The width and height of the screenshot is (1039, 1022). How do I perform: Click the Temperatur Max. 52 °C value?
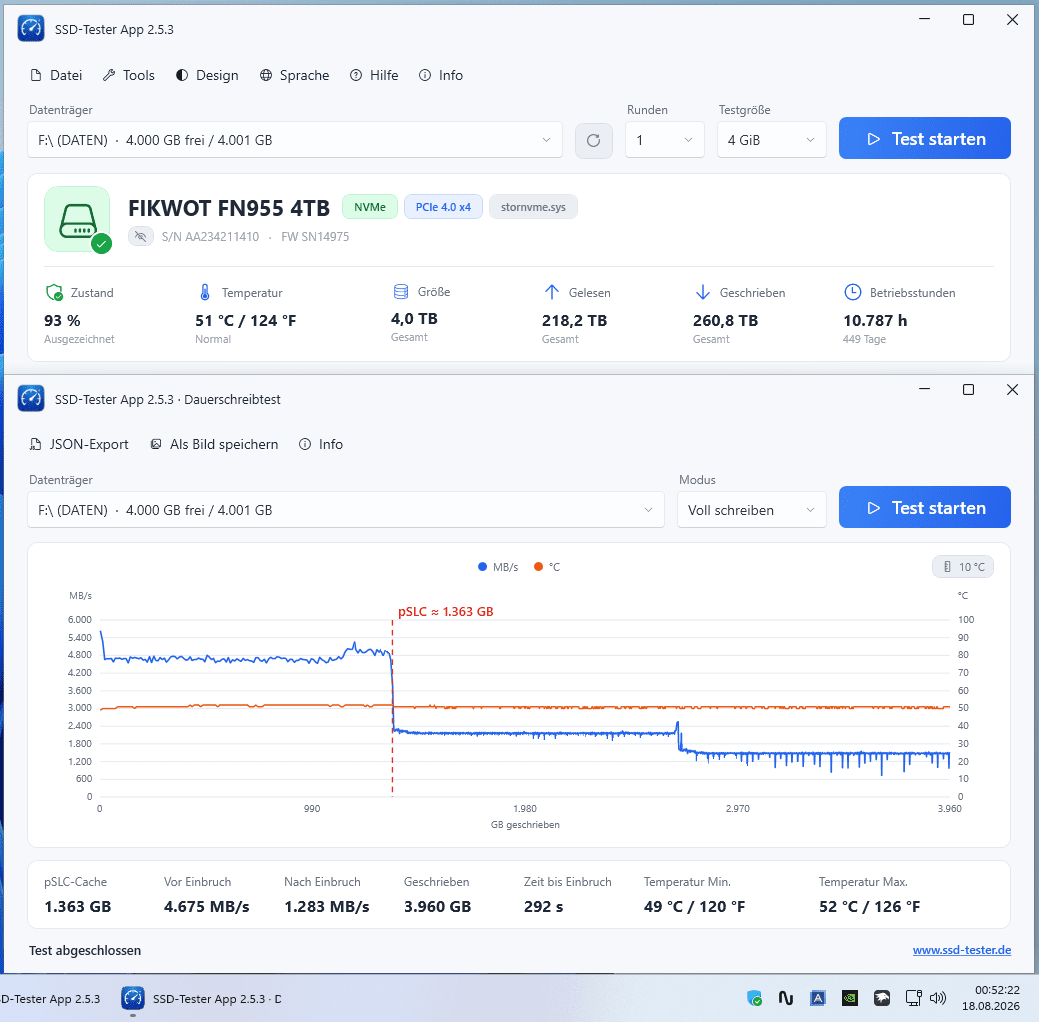[x=869, y=907]
